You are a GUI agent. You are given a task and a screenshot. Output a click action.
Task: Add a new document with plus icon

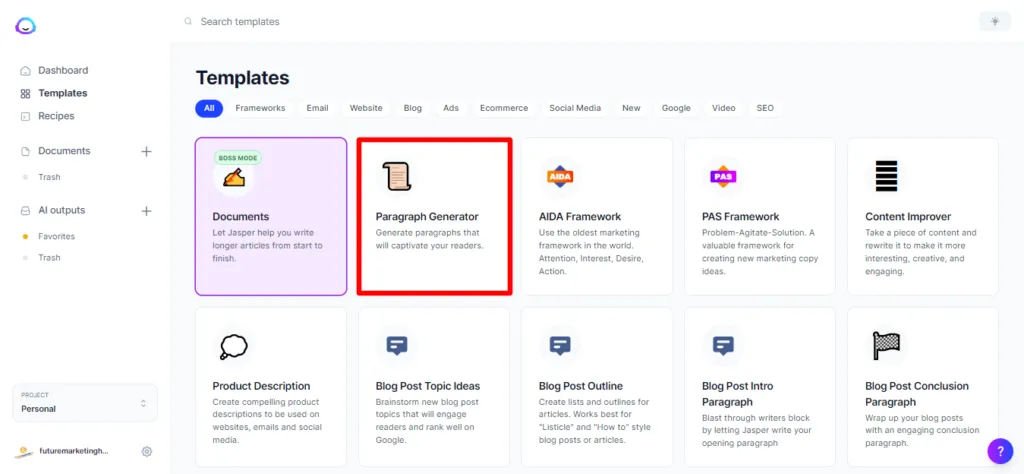(x=146, y=151)
